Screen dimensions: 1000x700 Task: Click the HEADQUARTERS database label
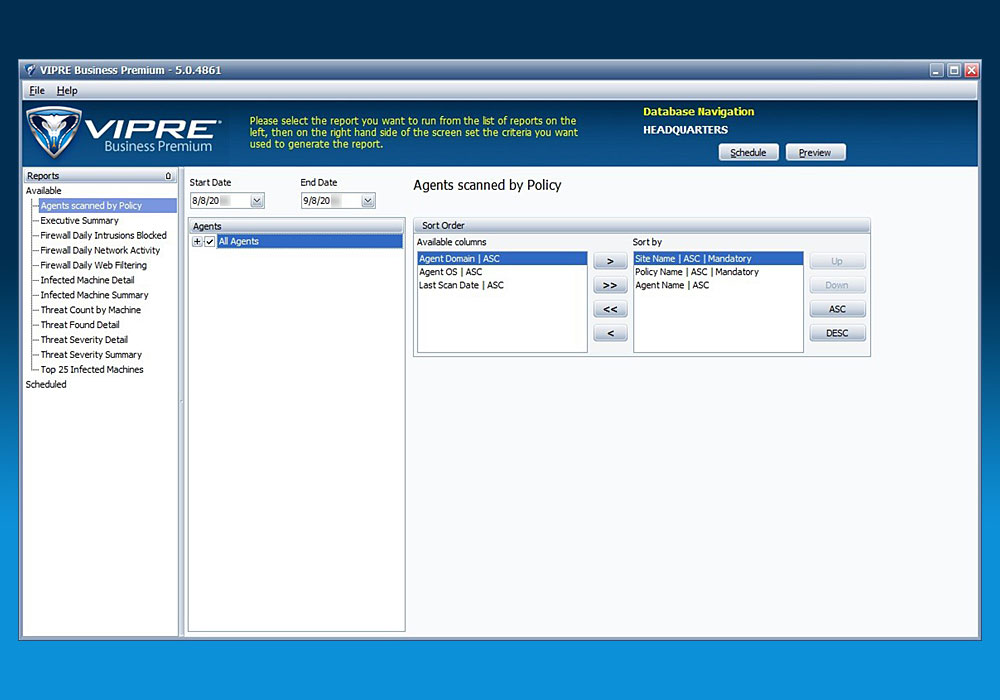[x=685, y=130]
